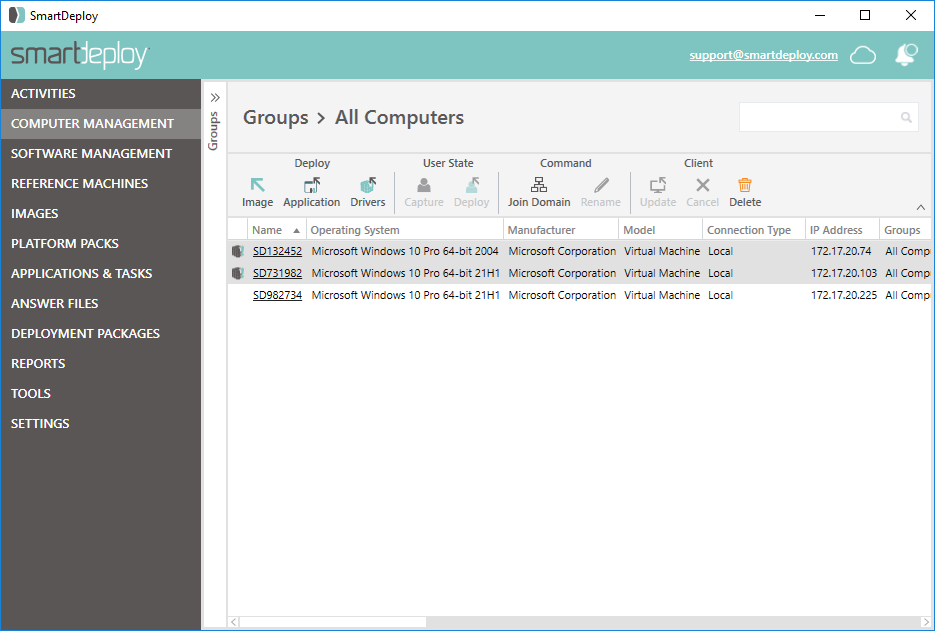Sort by the Name column header
This screenshot has width=935, height=631.
(x=276, y=230)
